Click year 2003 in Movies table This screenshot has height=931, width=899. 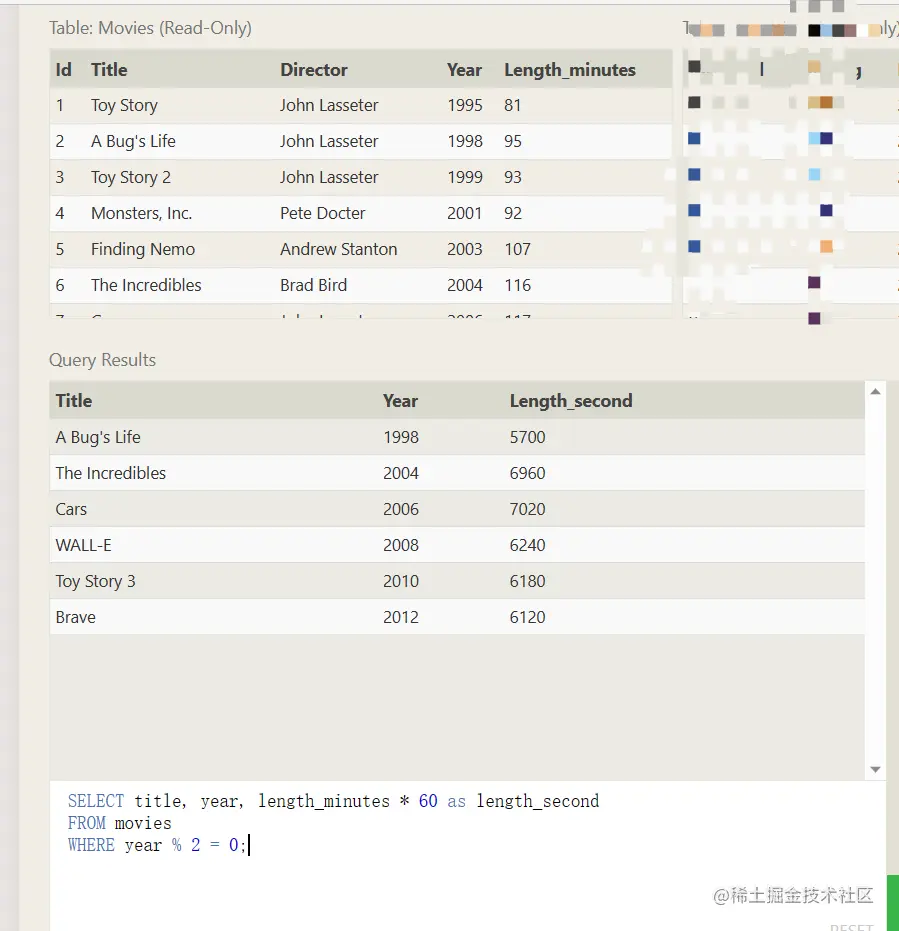[465, 249]
